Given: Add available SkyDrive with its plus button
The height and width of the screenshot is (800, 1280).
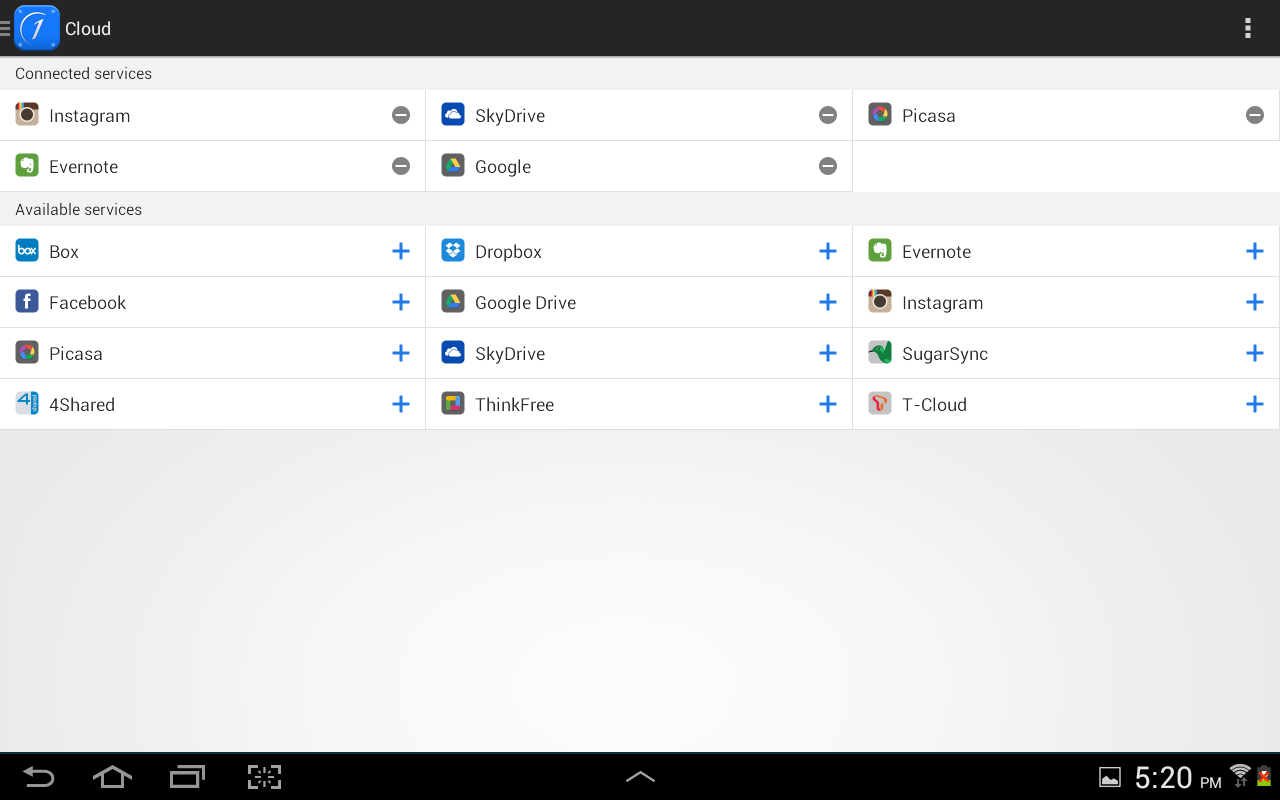Looking at the screenshot, I should click(x=828, y=353).
